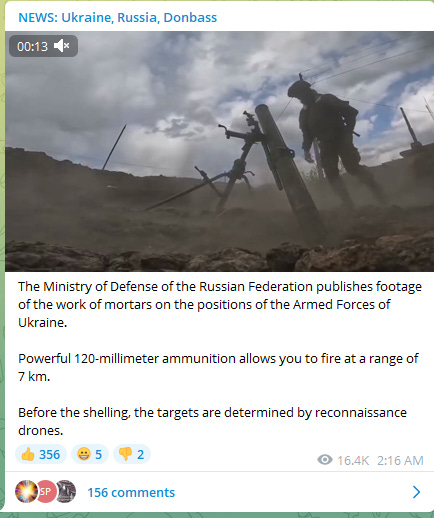
Task: Add the grinning face reaction with 5
Action: pos(89,454)
